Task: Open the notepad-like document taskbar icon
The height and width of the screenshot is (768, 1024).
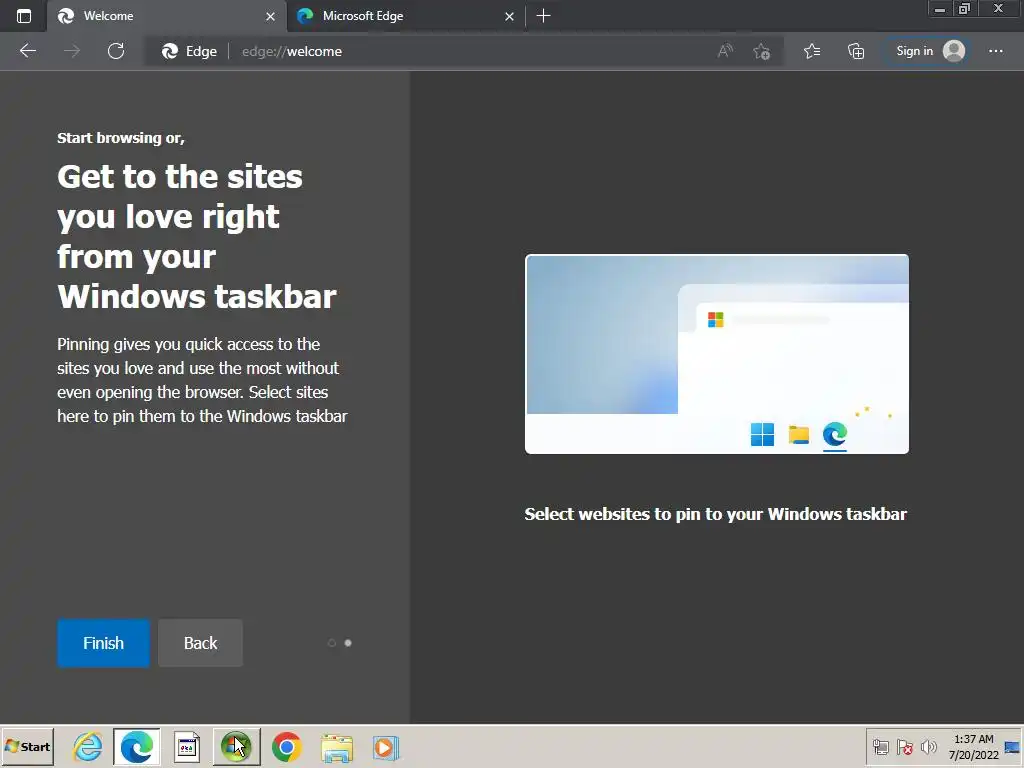Action: click(187, 746)
